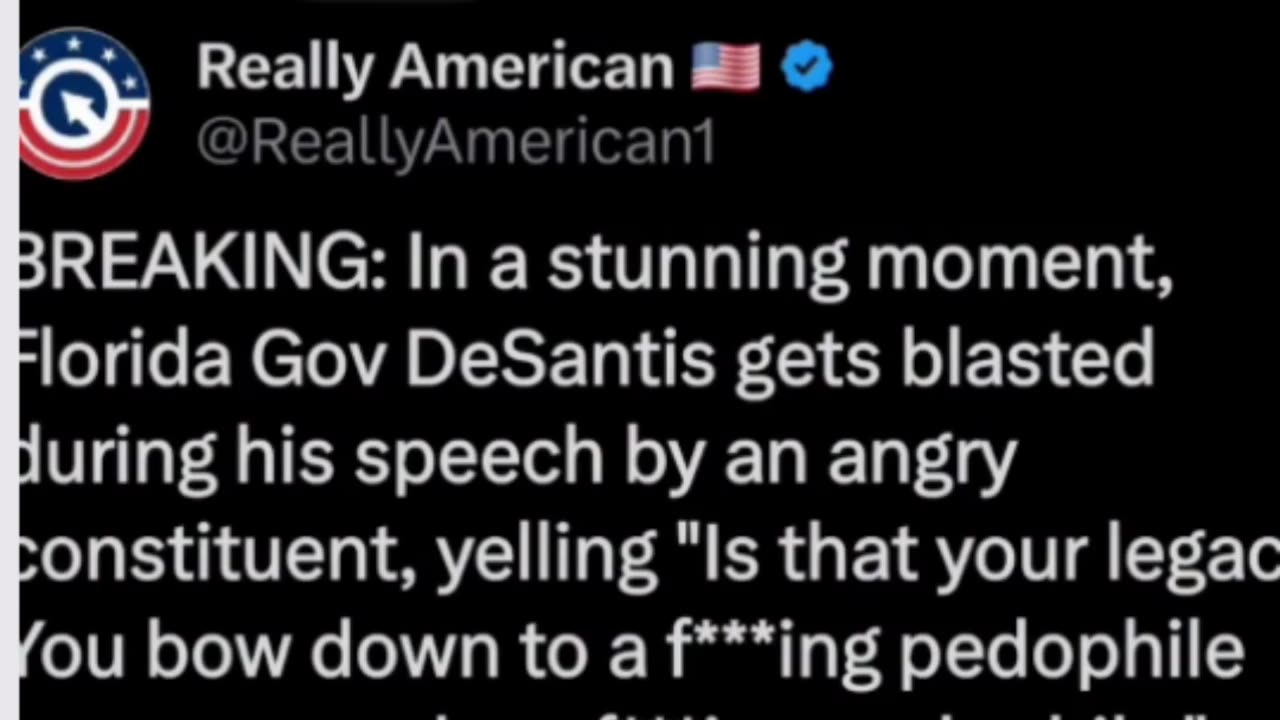Click the blue verified checkmark badge

806,68
